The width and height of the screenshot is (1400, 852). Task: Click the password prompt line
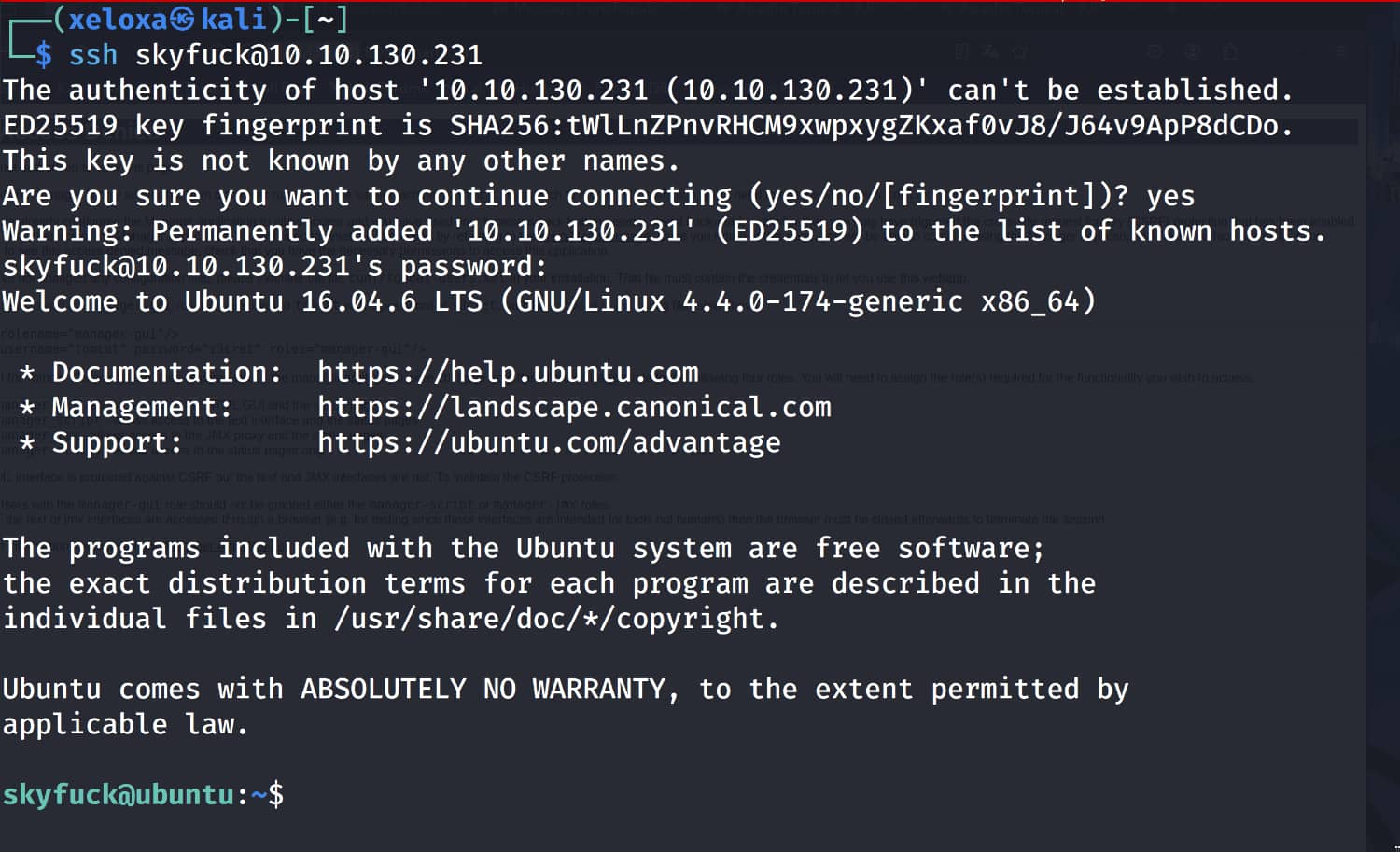pyautogui.click(x=274, y=267)
